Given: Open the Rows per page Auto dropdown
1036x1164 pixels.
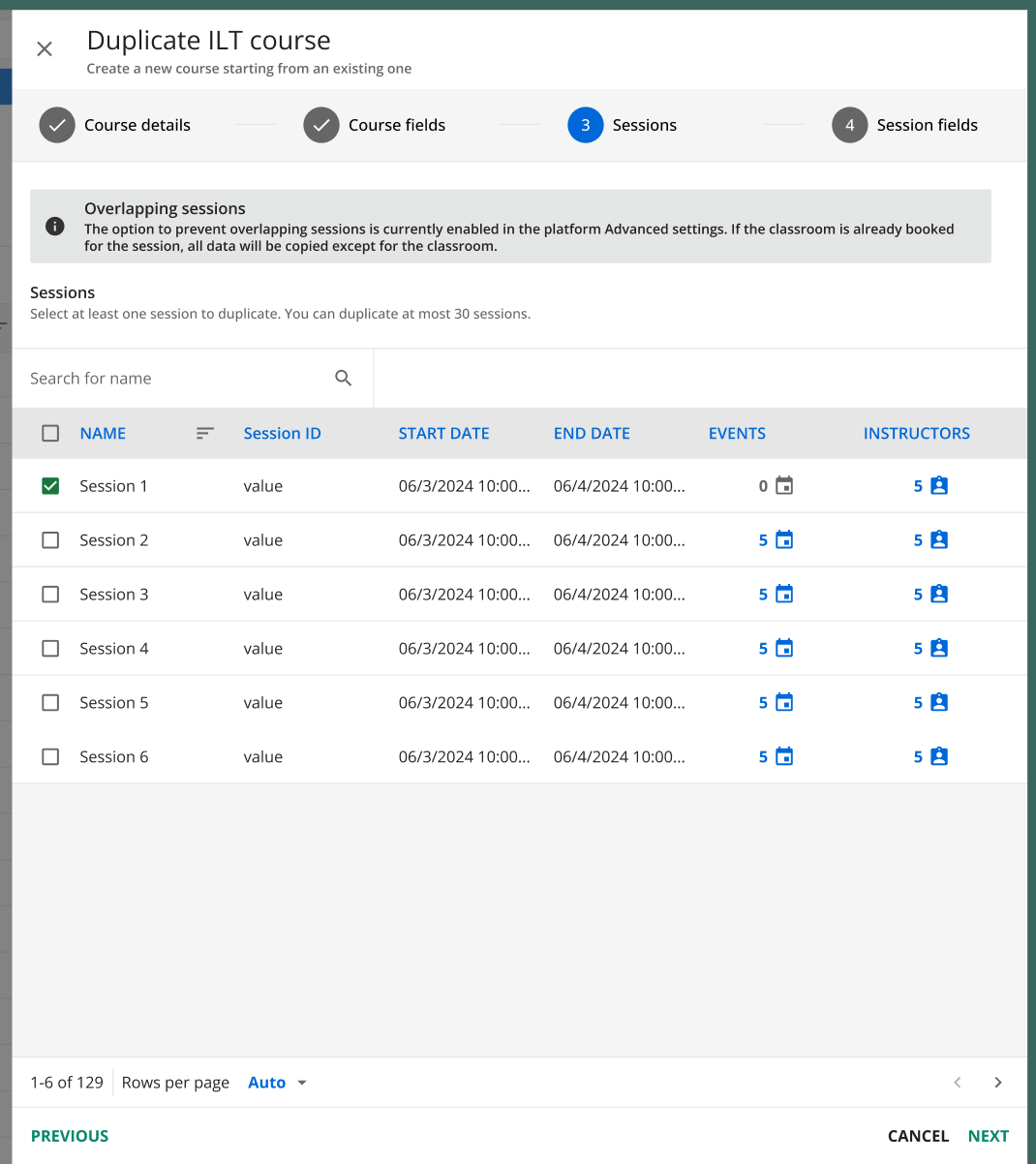Looking at the screenshot, I should [x=277, y=1083].
